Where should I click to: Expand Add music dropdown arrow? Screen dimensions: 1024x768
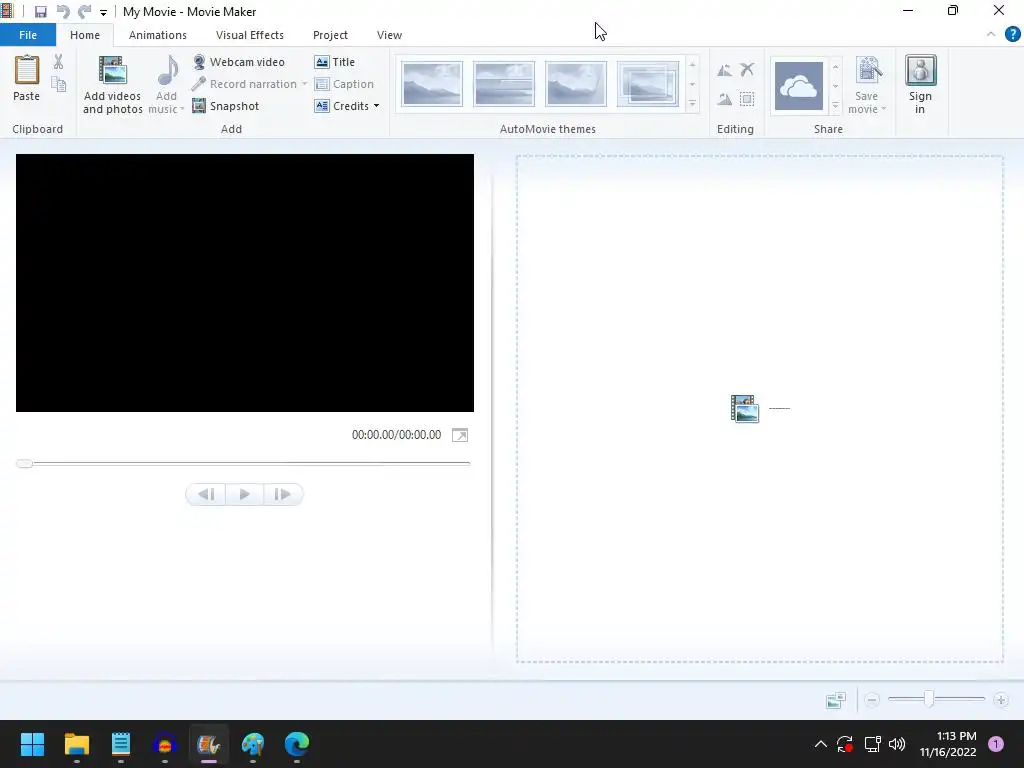pyautogui.click(x=182, y=109)
